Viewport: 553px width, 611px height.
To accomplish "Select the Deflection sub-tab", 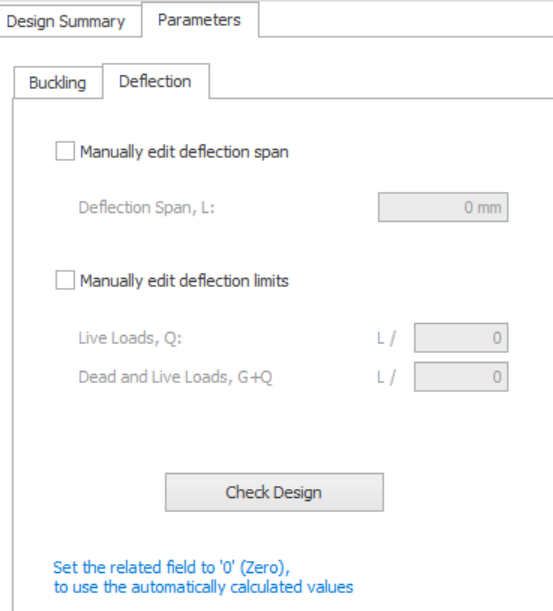I will coord(155,81).
